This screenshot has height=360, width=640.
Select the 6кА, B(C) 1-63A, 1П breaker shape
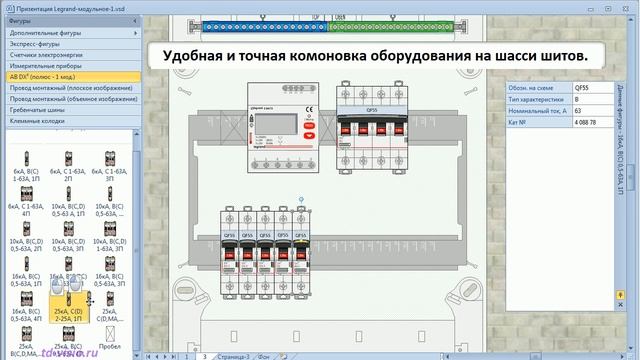[x=27, y=166]
